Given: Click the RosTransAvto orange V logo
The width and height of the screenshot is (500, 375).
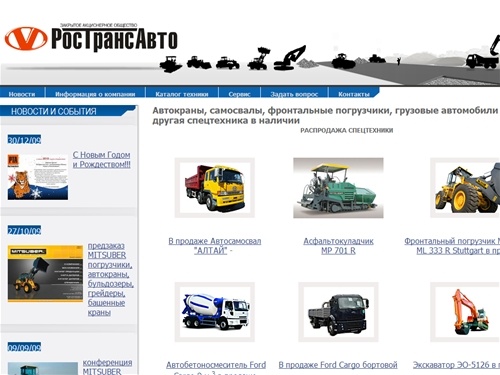Looking at the screenshot, I should coord(26,38).
